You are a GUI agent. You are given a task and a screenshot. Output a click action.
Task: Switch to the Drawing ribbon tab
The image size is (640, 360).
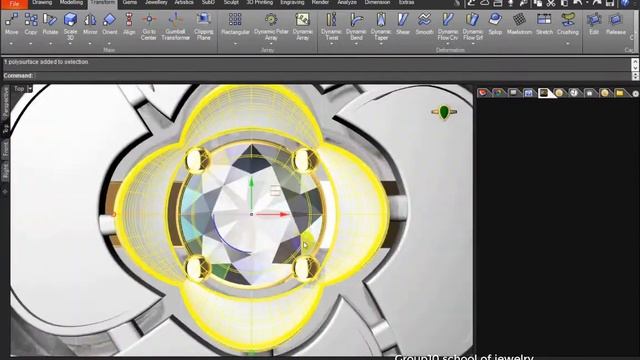click(42, 3)
